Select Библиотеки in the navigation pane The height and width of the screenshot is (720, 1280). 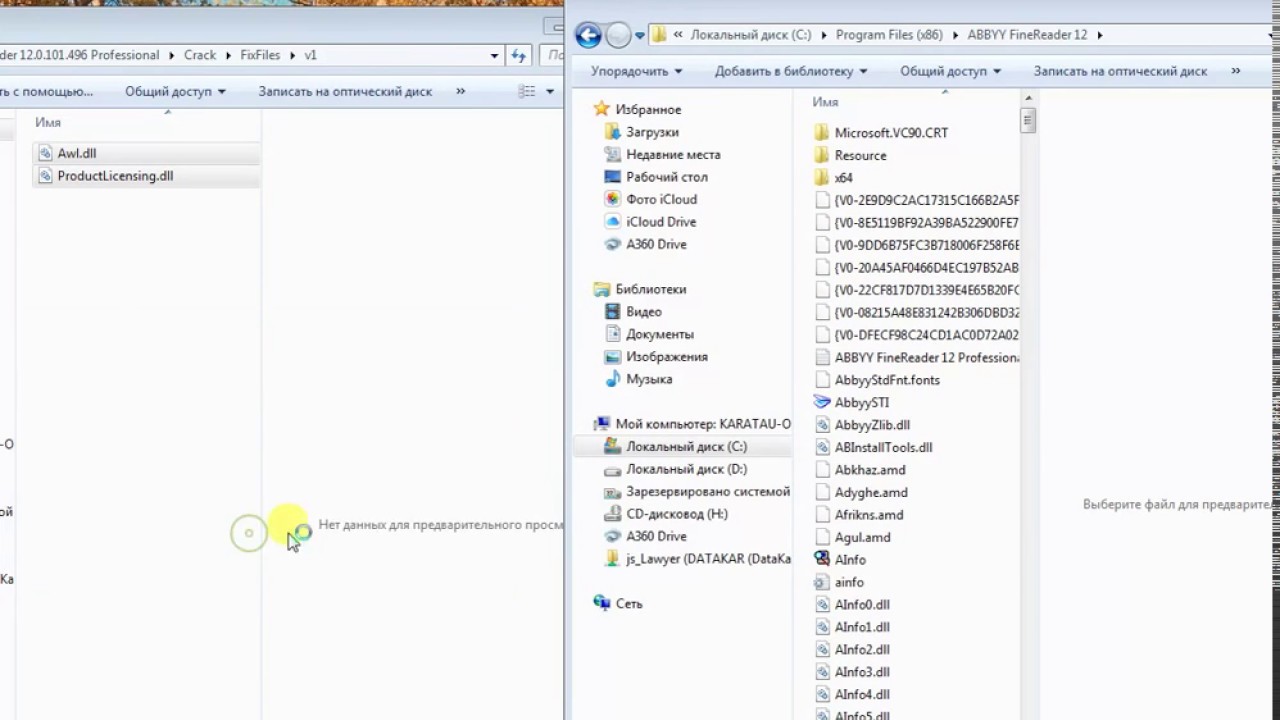click(x=650, y=289)
